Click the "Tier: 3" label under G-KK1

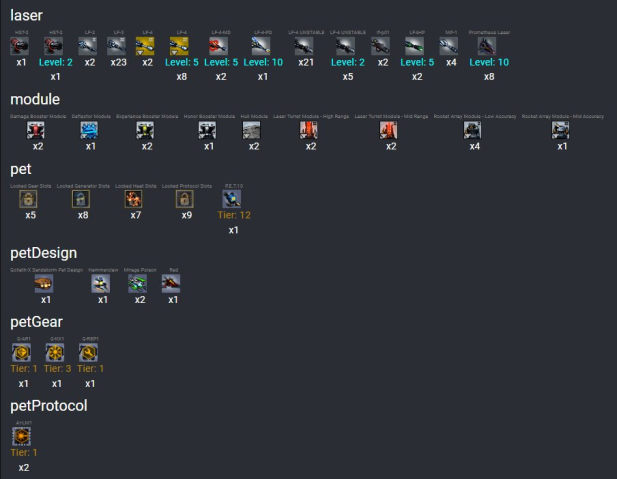coord(57,368)
